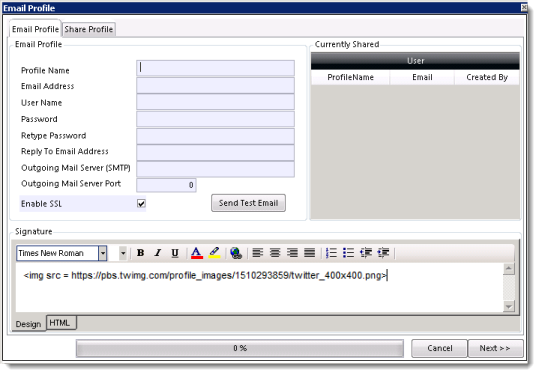Switch signature editor to HTML tab

click(x=60, y=323)
